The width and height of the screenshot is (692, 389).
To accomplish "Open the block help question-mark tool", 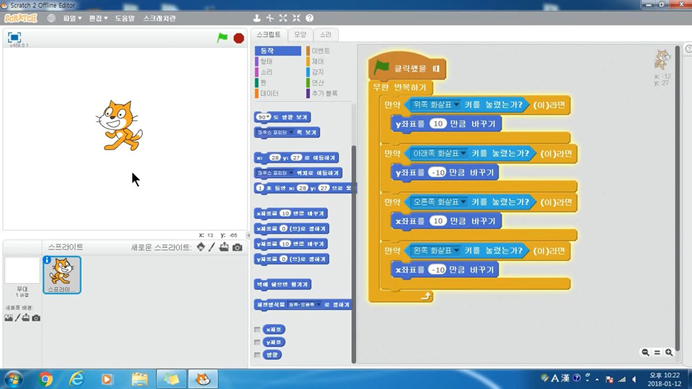I will click(x=309, y=18).
